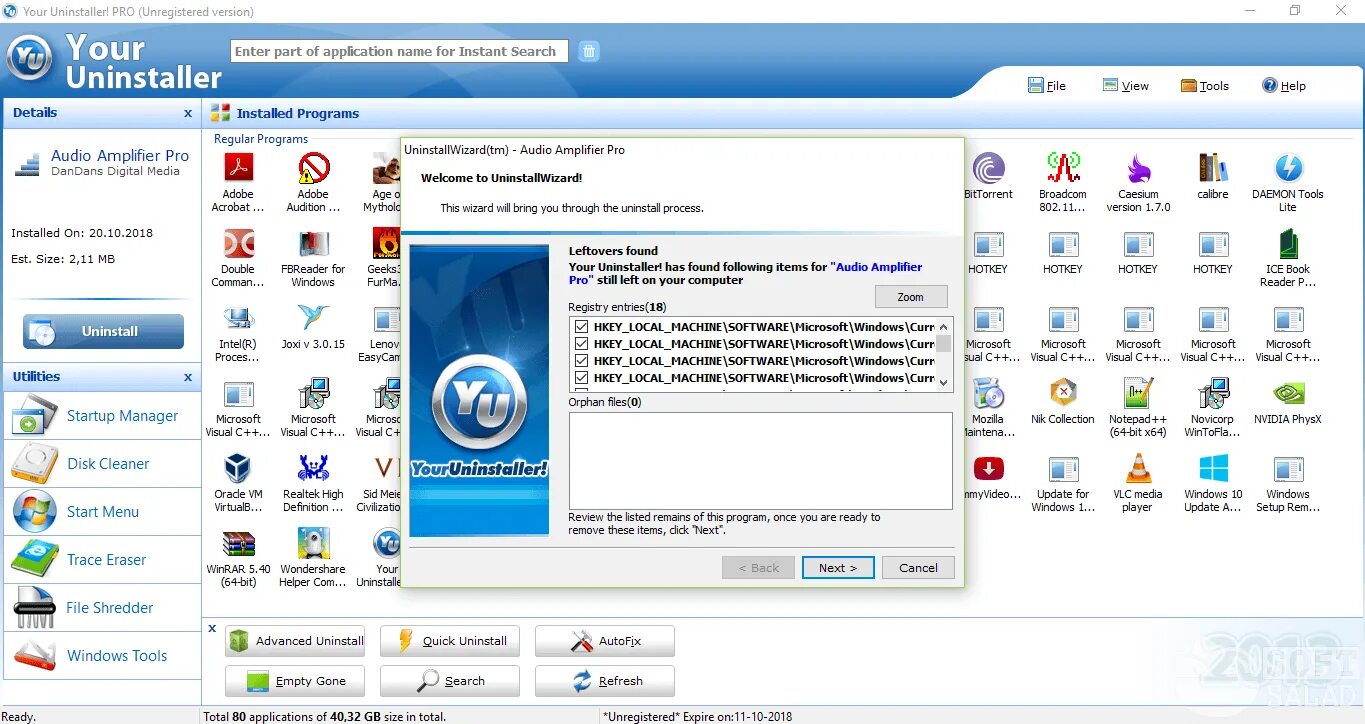Select Microsoft Visual C++ icon below DAEMON Tools
Image resolution: width=1365 pixels, height=724 pixels.
click(x=1288, y=318)
